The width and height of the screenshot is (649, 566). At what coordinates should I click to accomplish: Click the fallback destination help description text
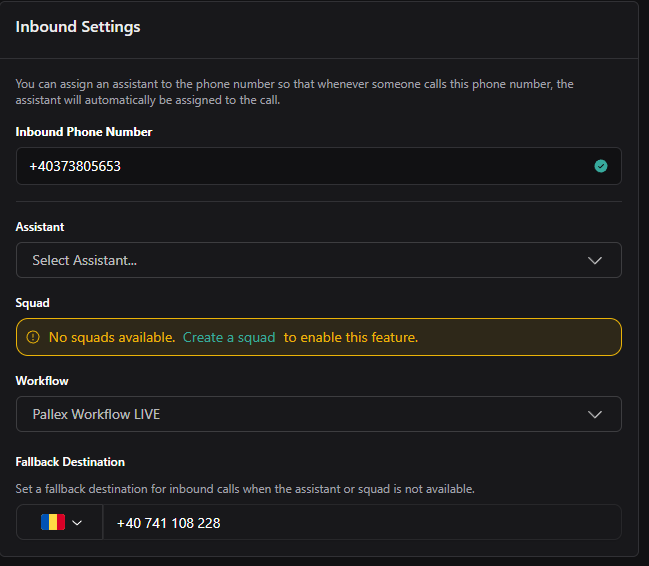click(x=245, y=489)
